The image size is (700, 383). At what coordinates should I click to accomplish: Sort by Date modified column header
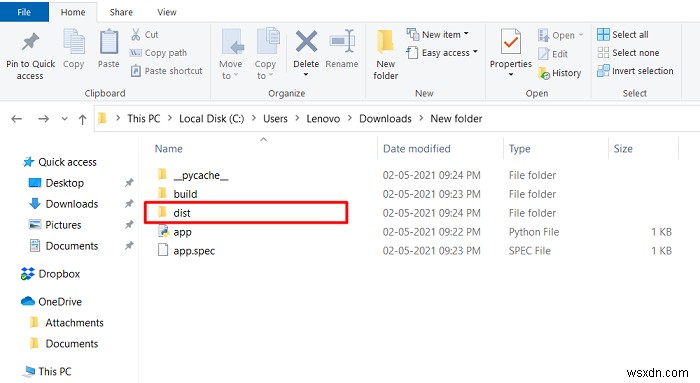click(x=417, y=149)
